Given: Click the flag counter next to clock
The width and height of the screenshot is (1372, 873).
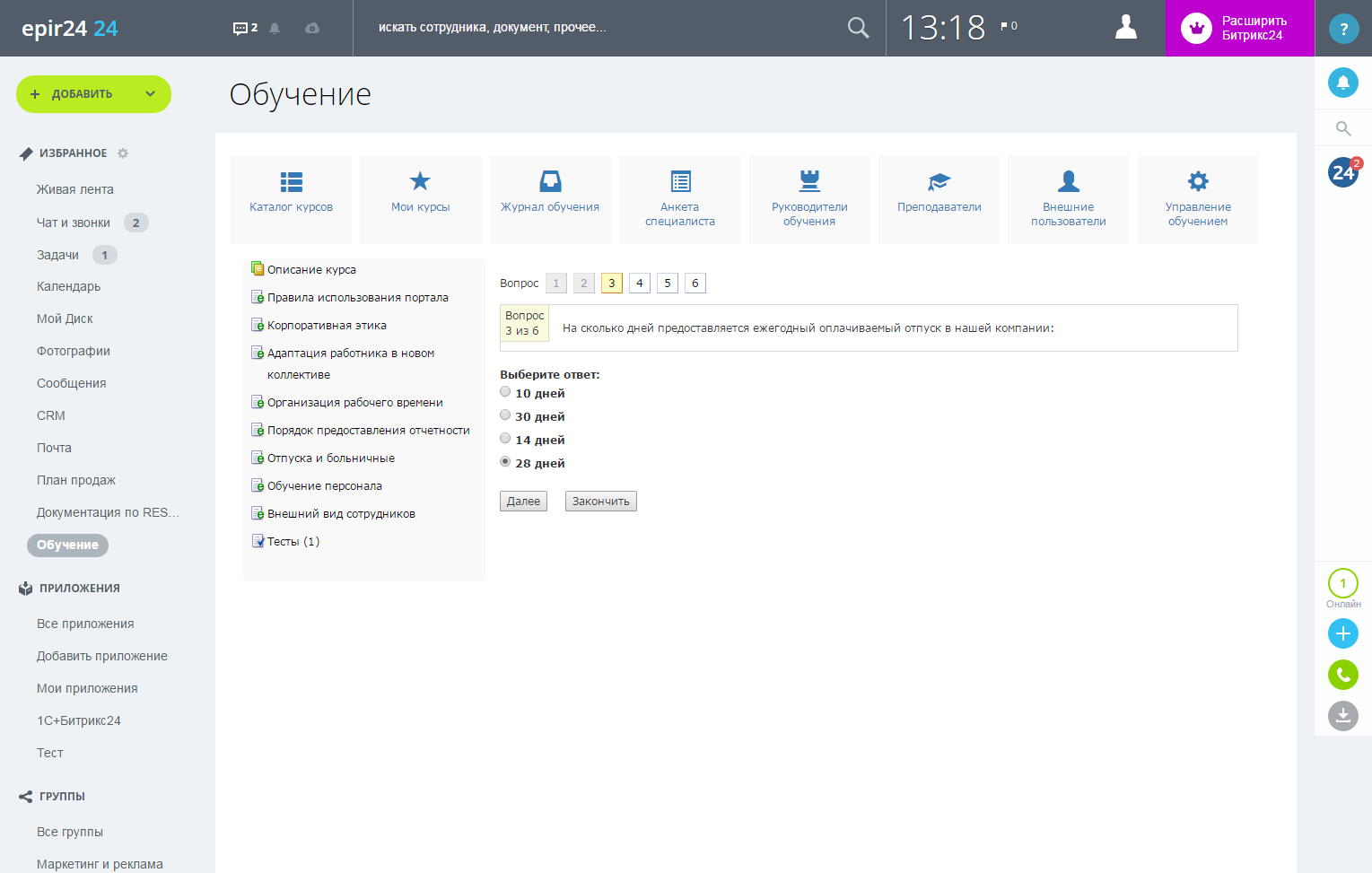Looking at the screenshot, I should (1009, 26).
